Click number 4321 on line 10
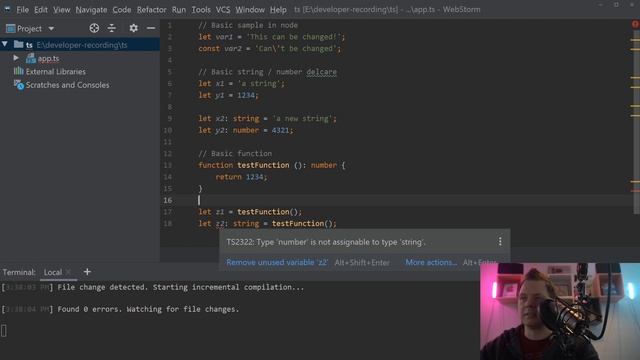The height and width of the screenshot is (360, 640). click(280, 131)
